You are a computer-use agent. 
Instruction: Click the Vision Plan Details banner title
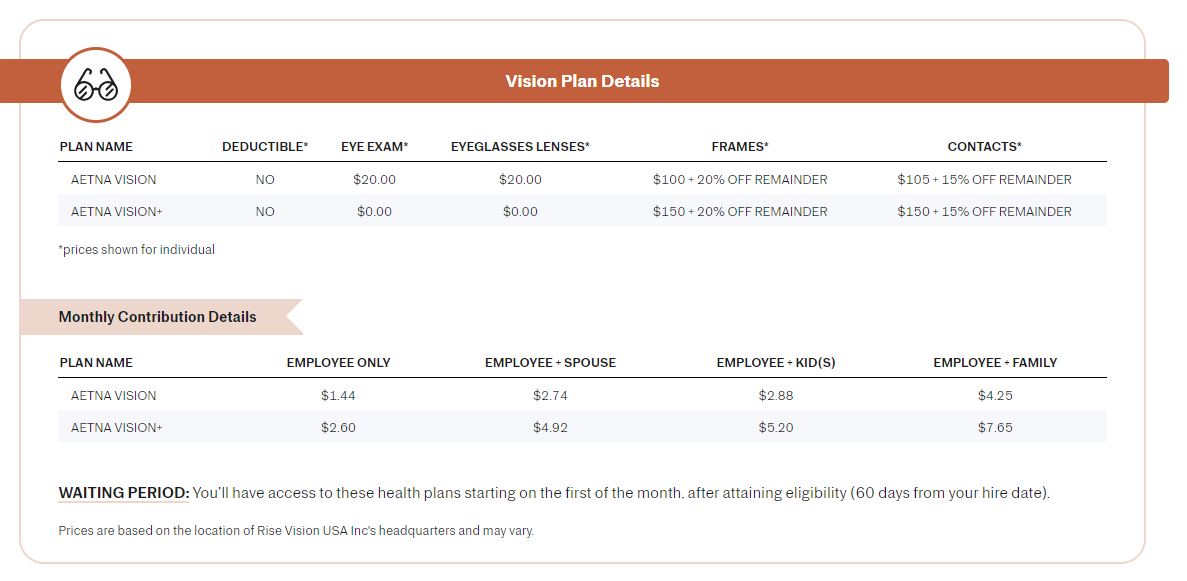[x=582, y=81]
